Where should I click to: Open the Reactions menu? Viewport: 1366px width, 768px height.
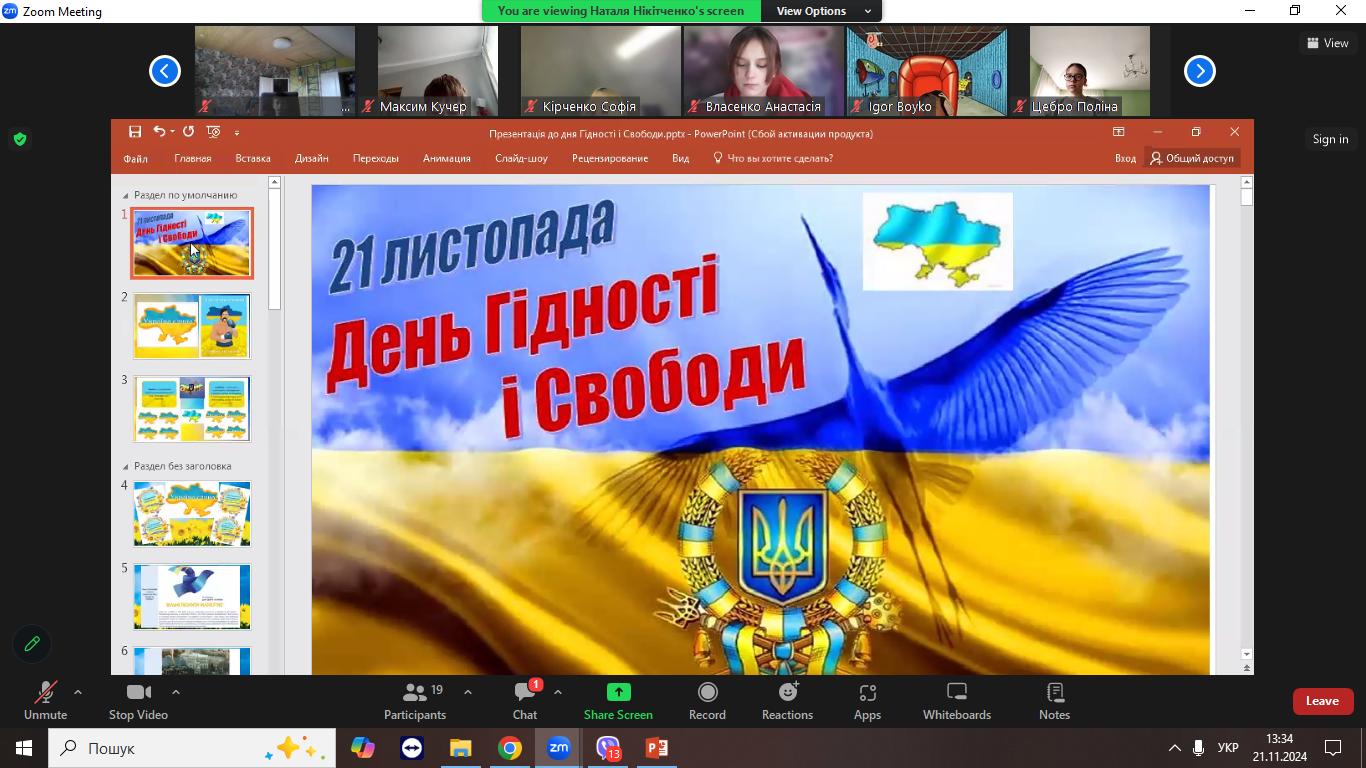coord(787,701)
